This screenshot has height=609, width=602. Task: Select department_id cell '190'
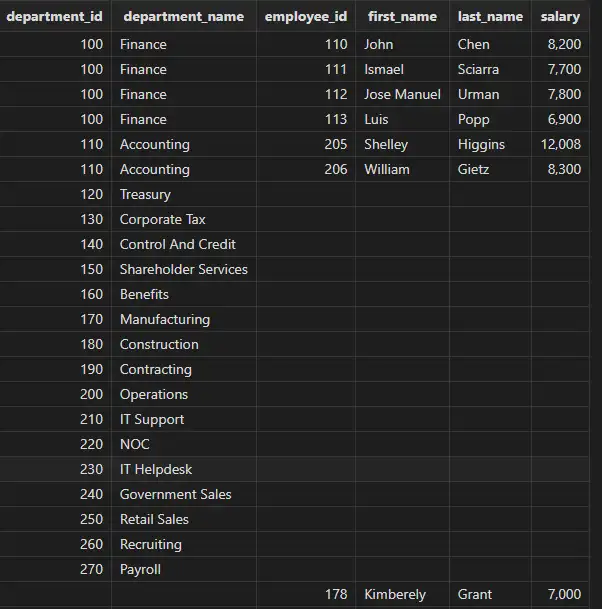click(55, 369)
